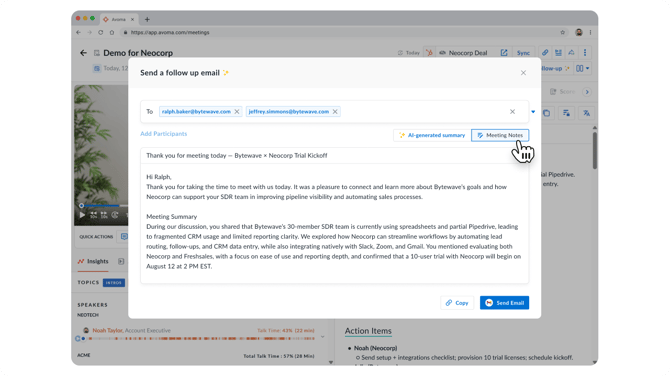The width and height of the screenshot is (670, 376).
Task: Click Add Participants link
Action: 164,134
